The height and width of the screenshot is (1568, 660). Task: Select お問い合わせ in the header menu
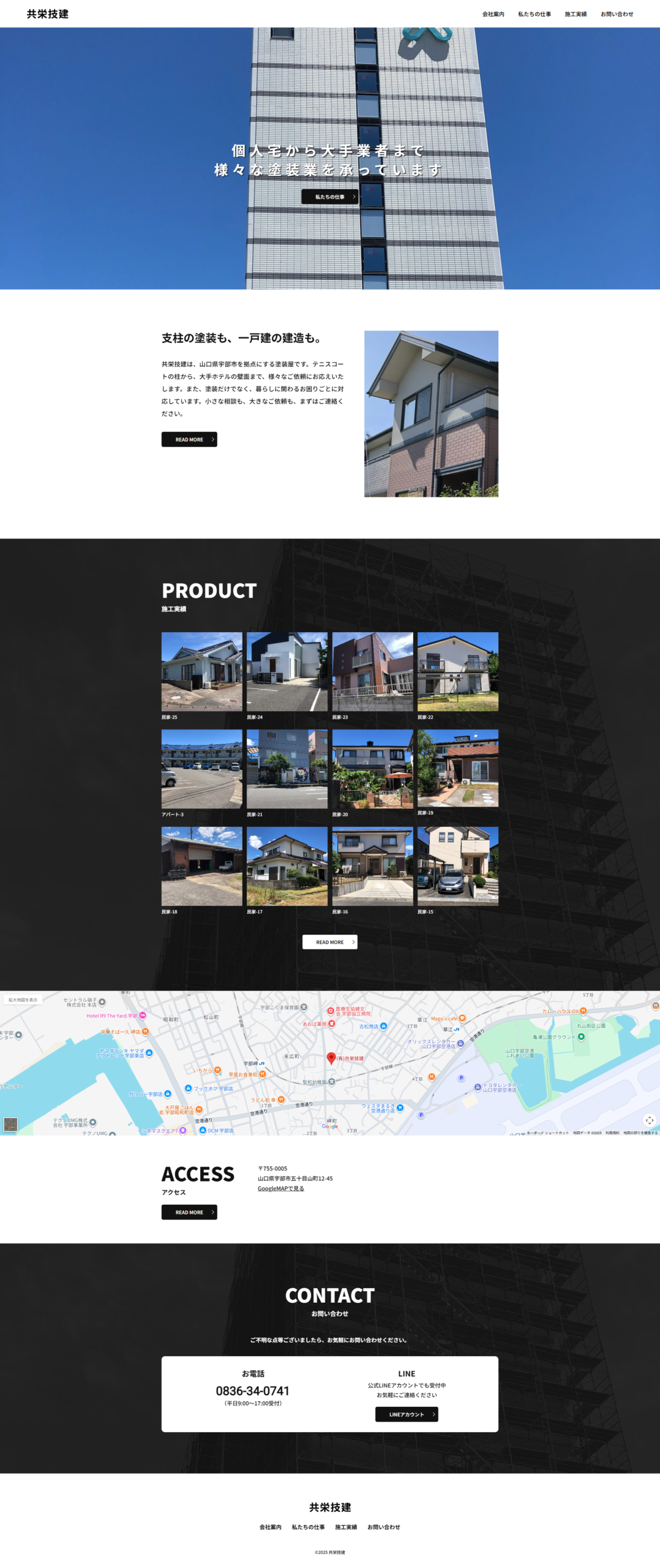[616, 14]
